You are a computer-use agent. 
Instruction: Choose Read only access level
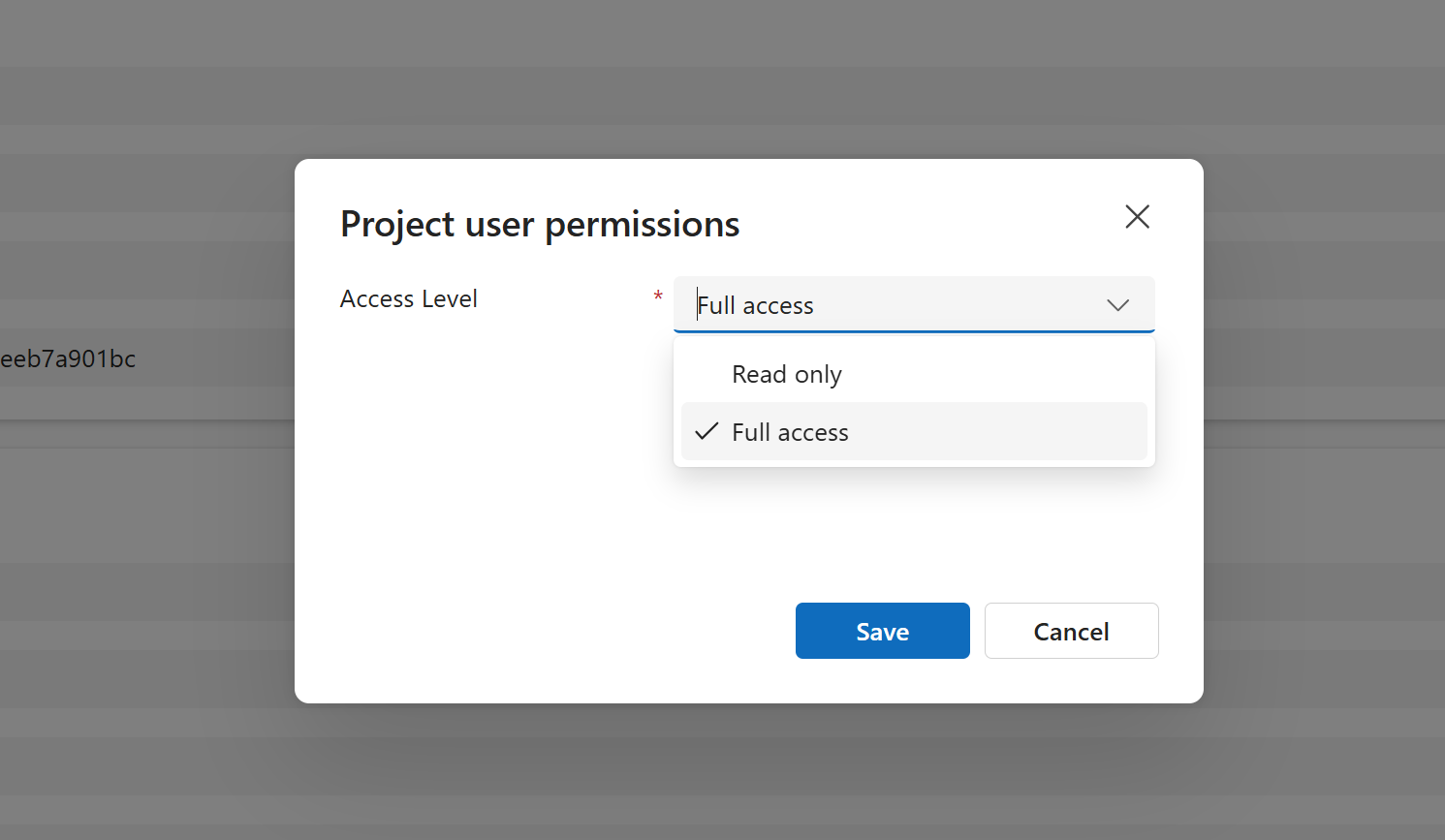(786, 373)
